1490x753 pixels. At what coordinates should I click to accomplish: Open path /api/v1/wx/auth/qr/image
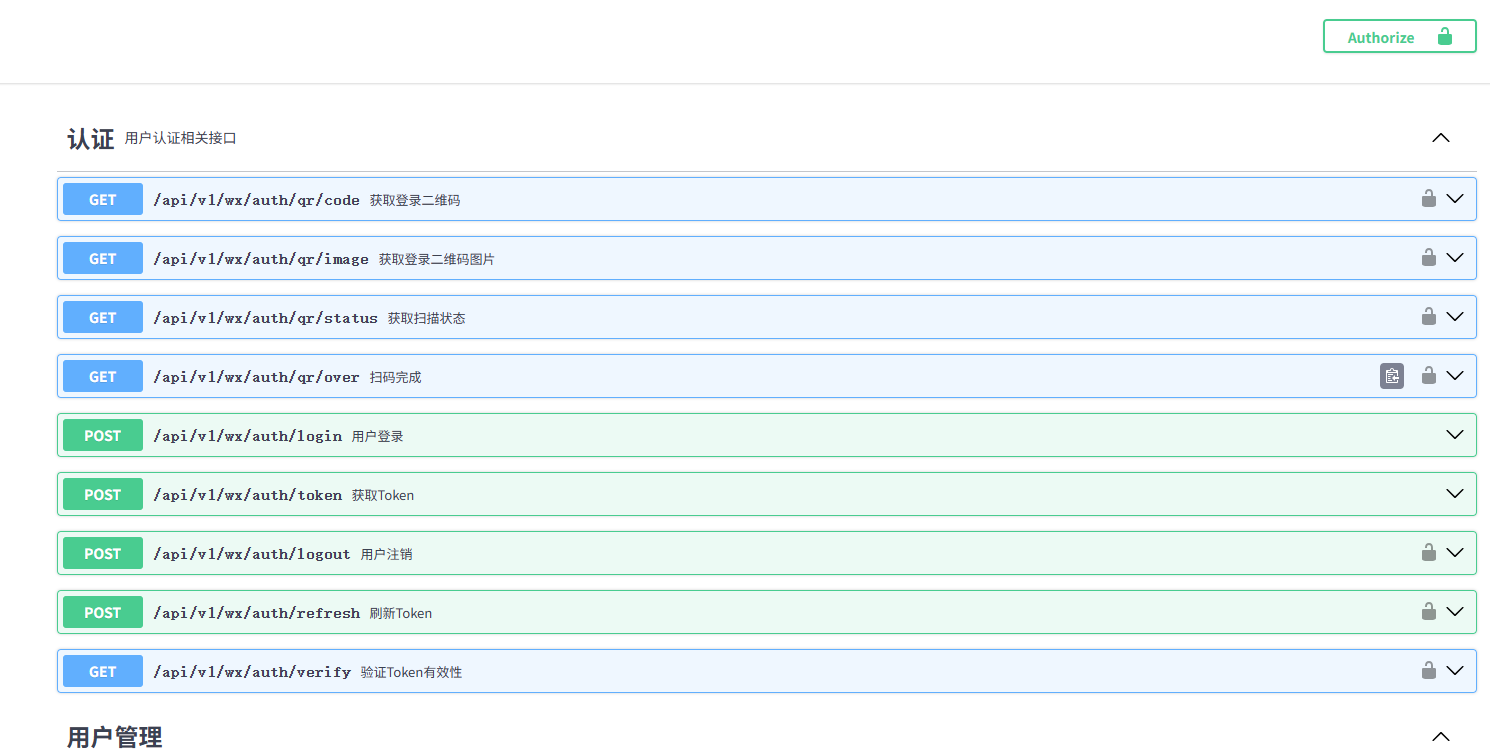click(261, 259)
